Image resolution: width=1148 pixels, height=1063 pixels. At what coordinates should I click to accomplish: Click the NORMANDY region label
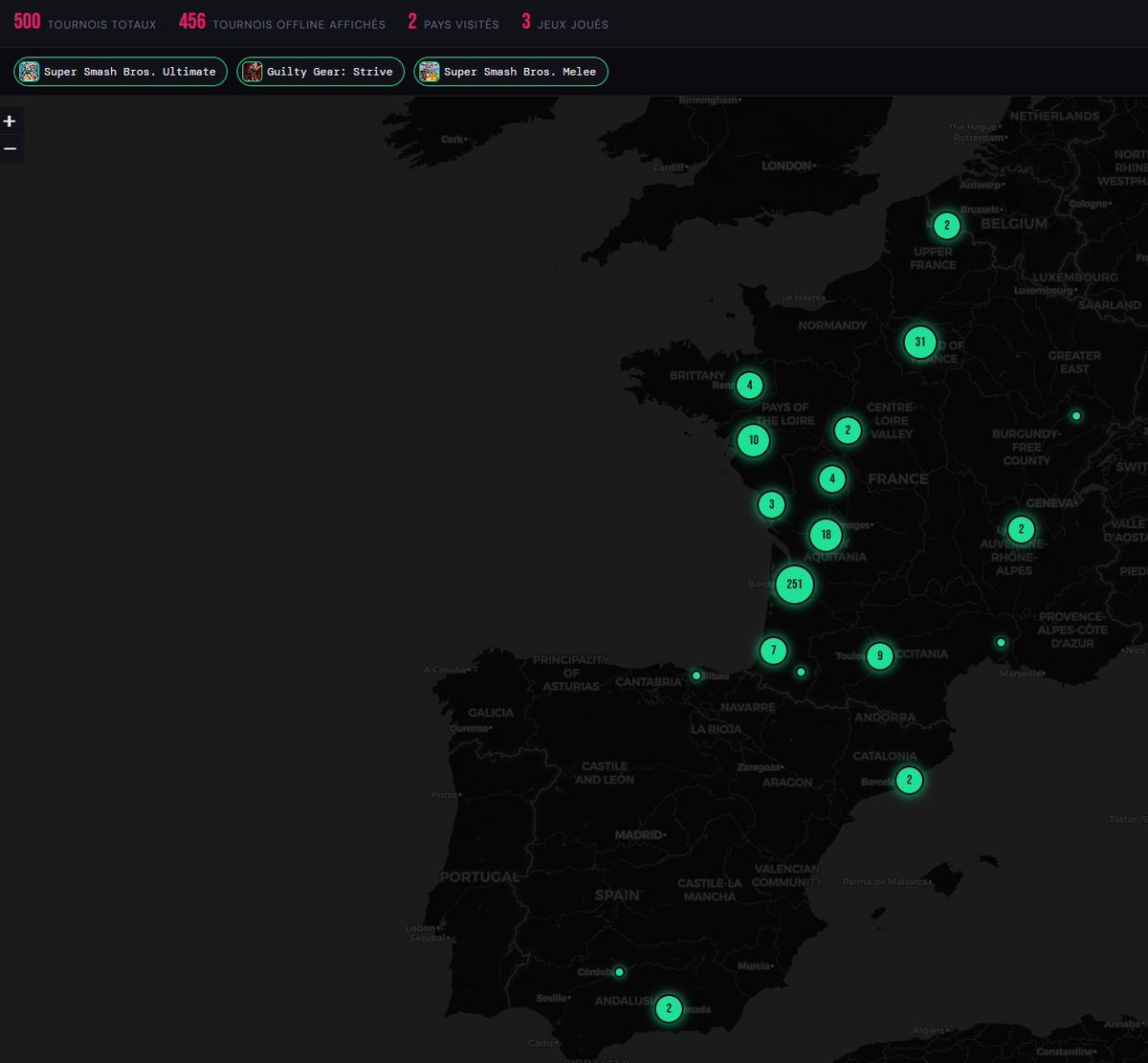click(832, 325)
